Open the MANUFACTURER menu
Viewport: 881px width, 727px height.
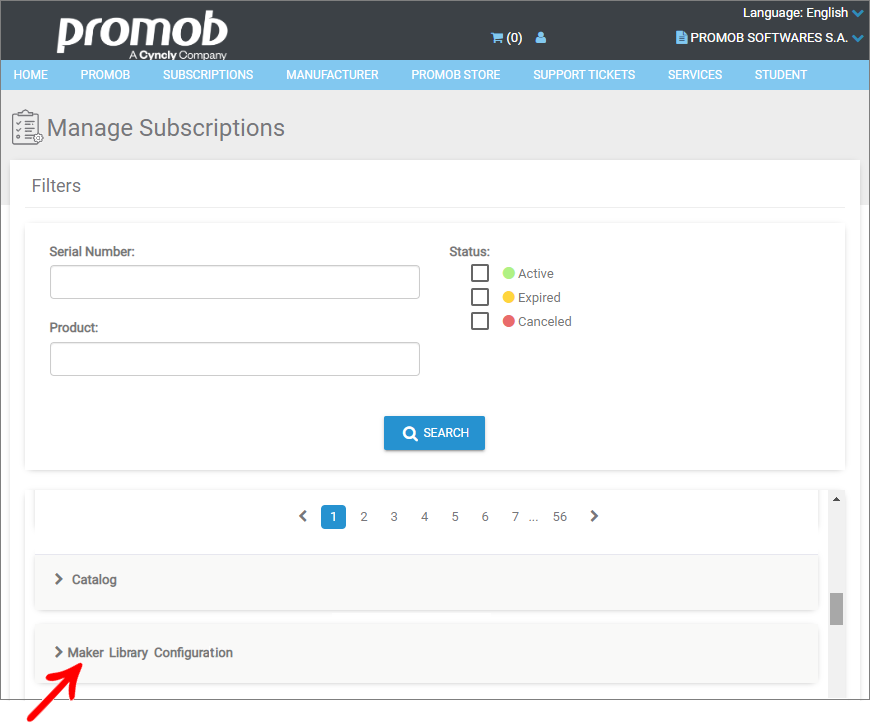tap(332, 75)
